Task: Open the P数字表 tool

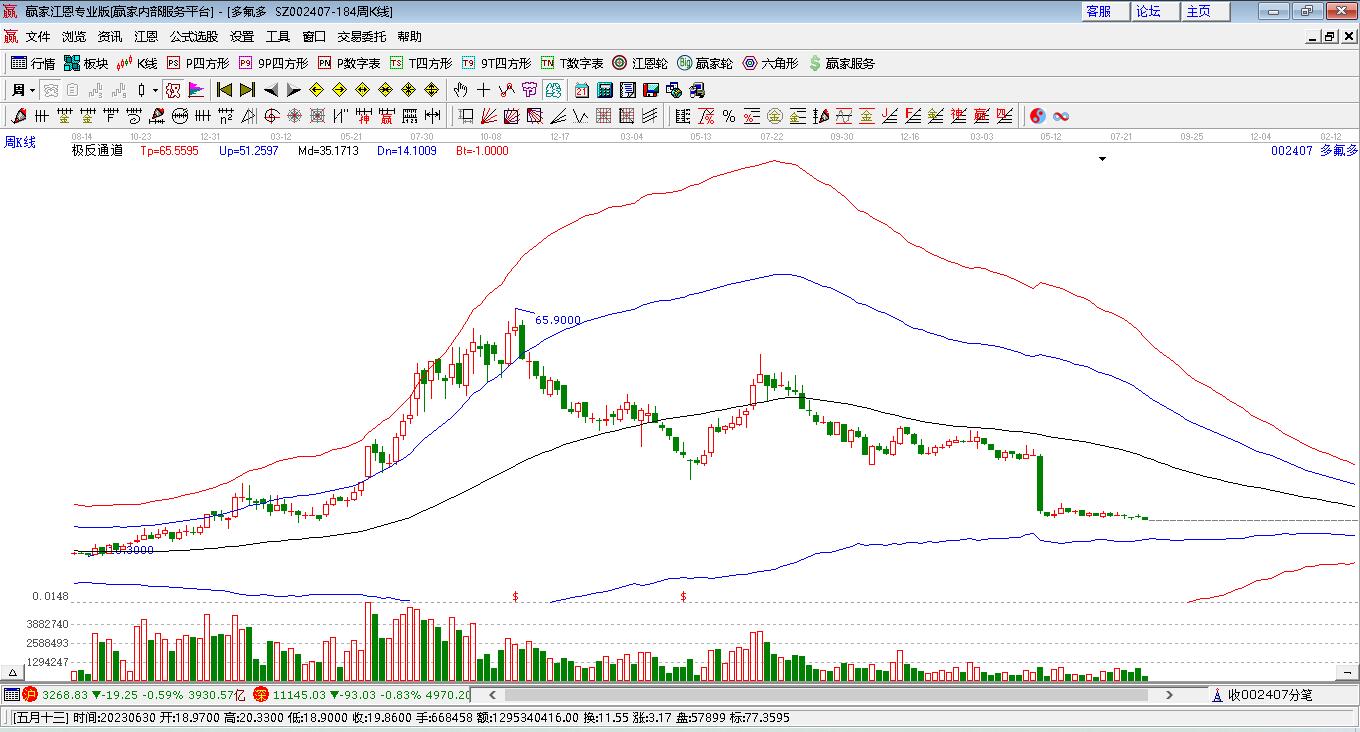Action: (349, 63)
